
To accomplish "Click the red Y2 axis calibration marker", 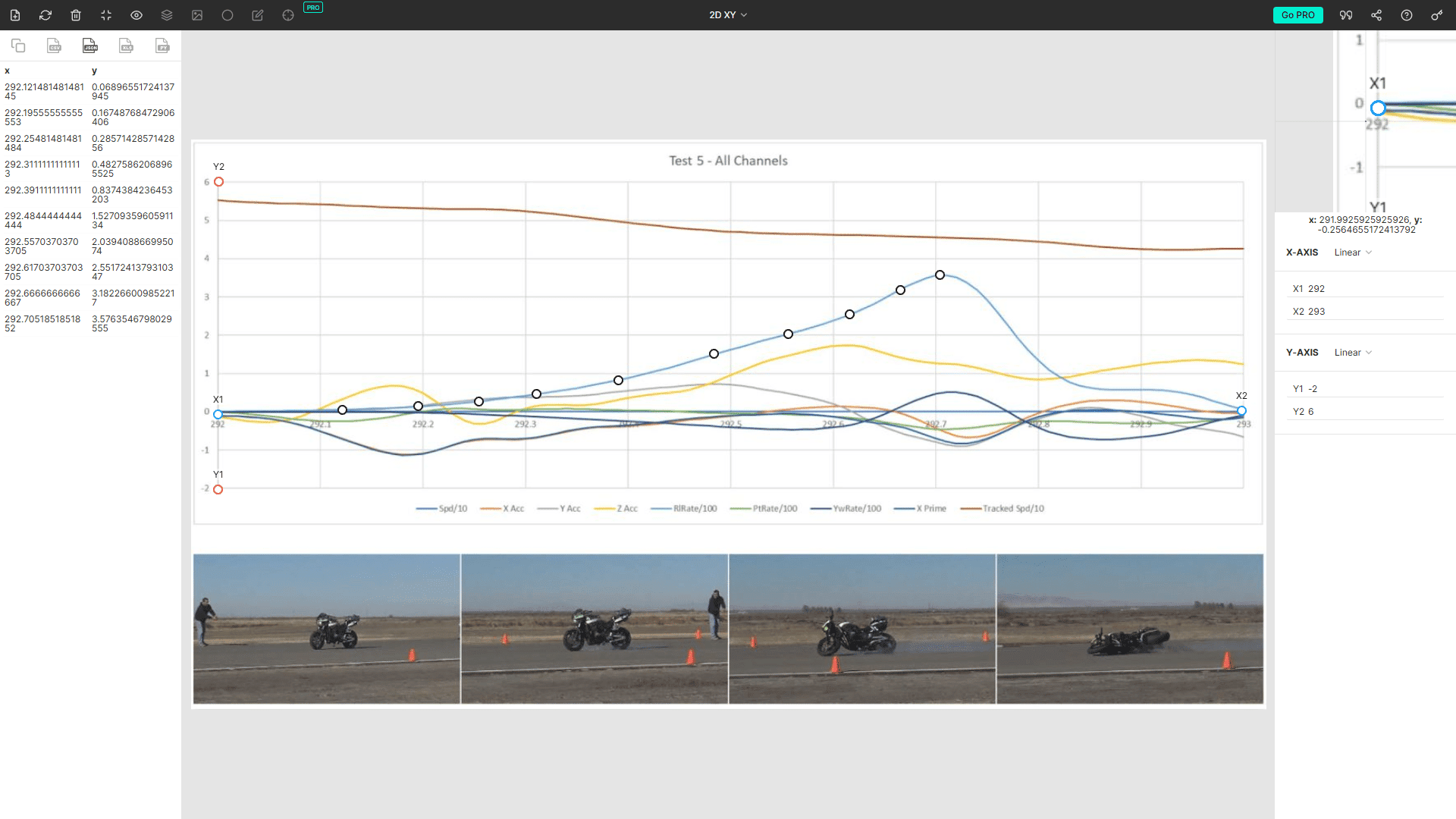I will tap(218, 182).
